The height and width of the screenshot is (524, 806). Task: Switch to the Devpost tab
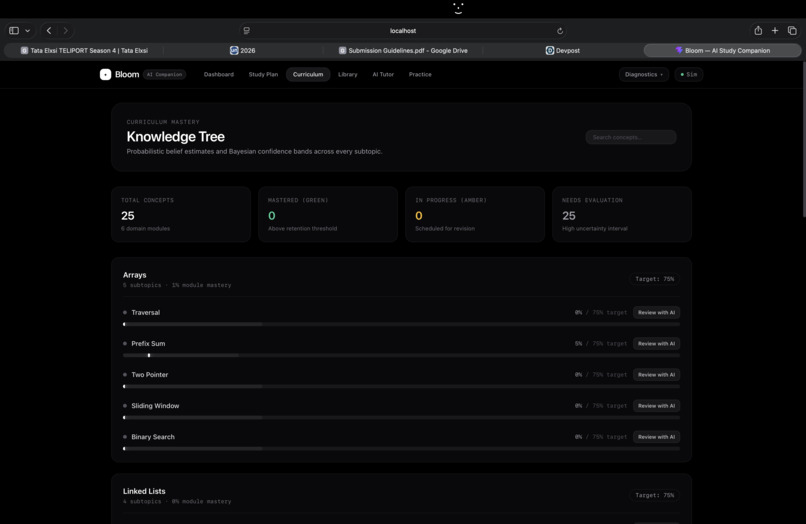pyautogui.click(x=562, y=50)
